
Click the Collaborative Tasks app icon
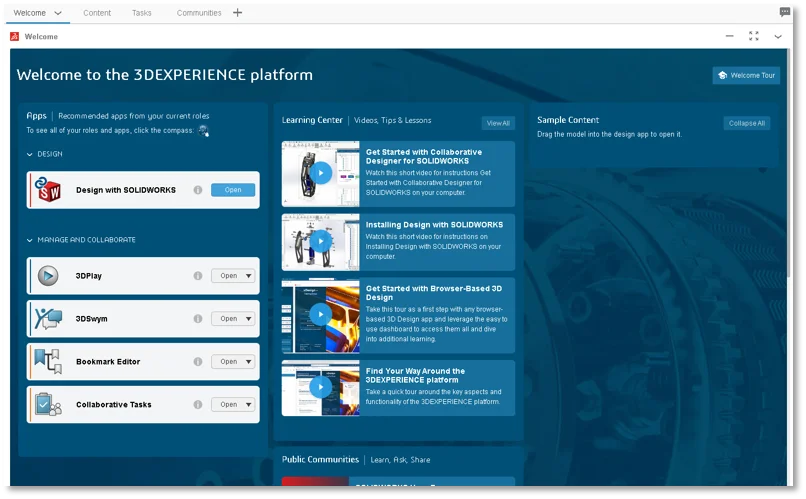(47, 405)
